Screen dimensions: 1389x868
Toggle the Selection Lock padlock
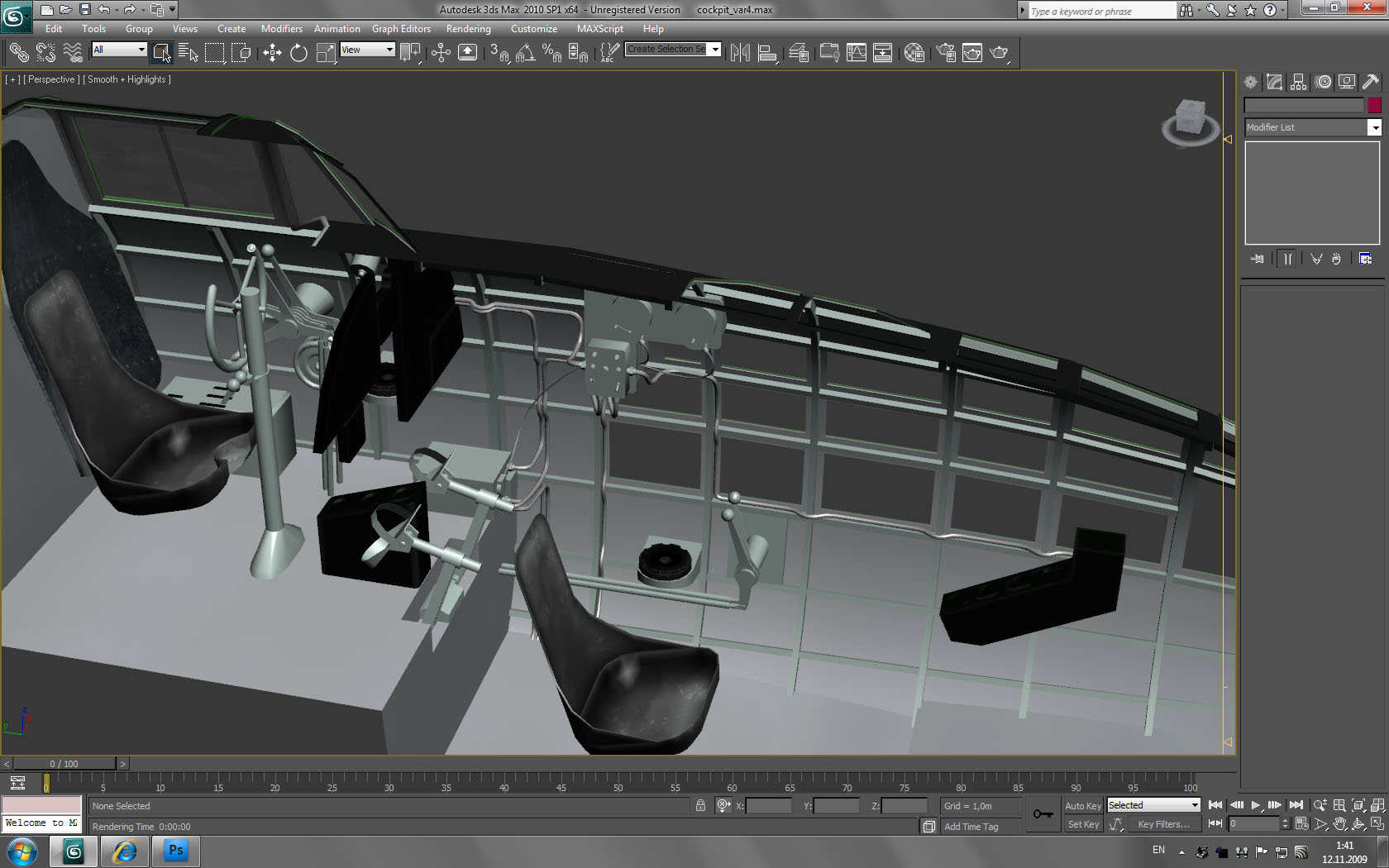pyautogui.click(x=700, y=806)
